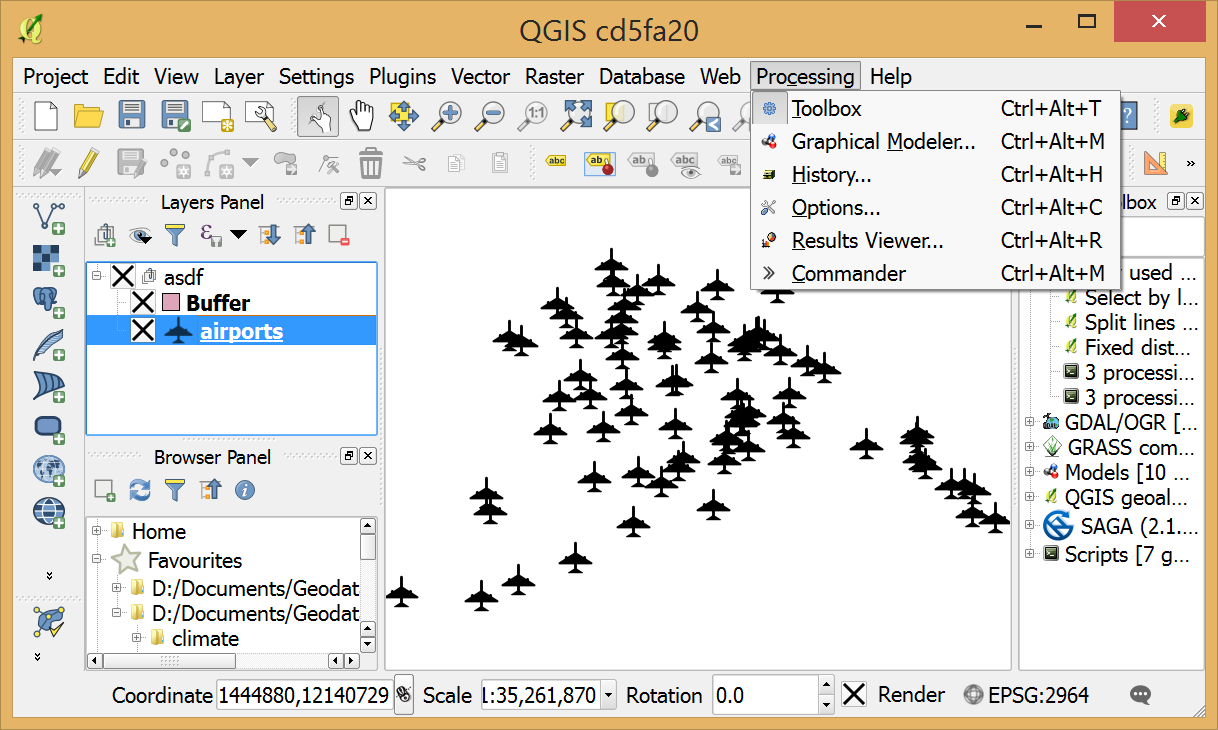
Task: Expand the Home node in Browser Panel
Action: pos(97,531)
